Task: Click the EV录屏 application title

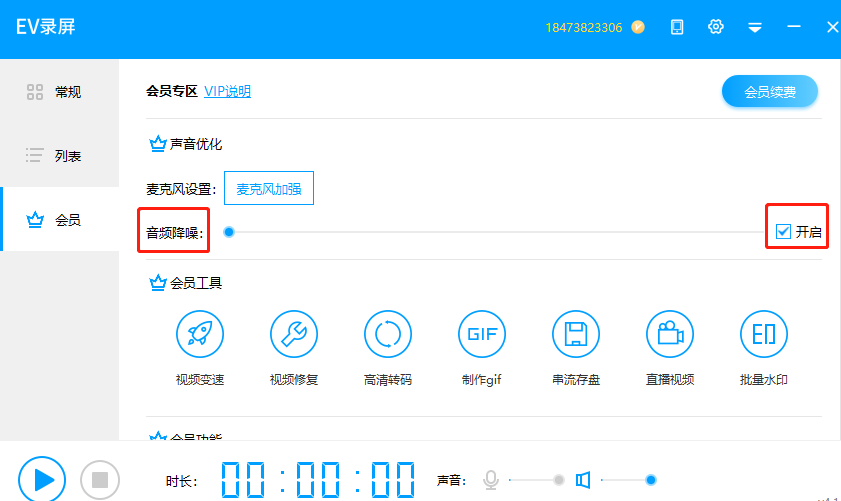Action: pyautogui.click(x=46, y=27)
